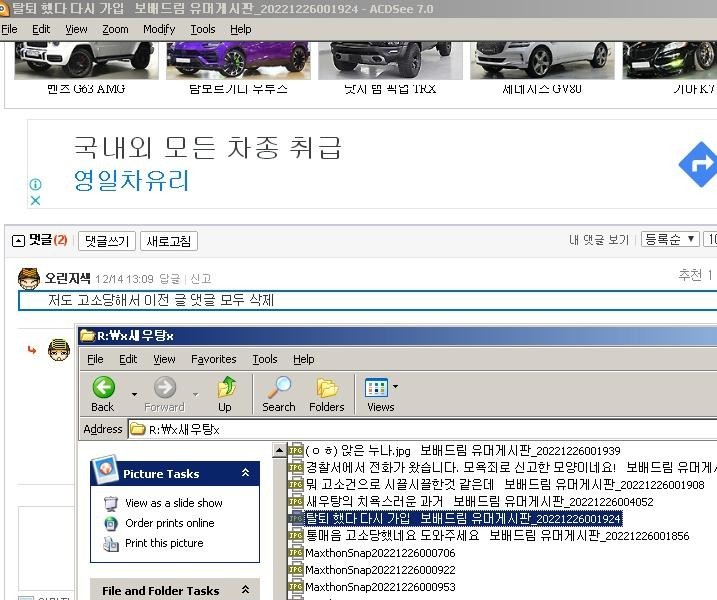Click the blue directions arrow ad icon
Viewport: 717px width, 600px height.
(x=698, y=165)
